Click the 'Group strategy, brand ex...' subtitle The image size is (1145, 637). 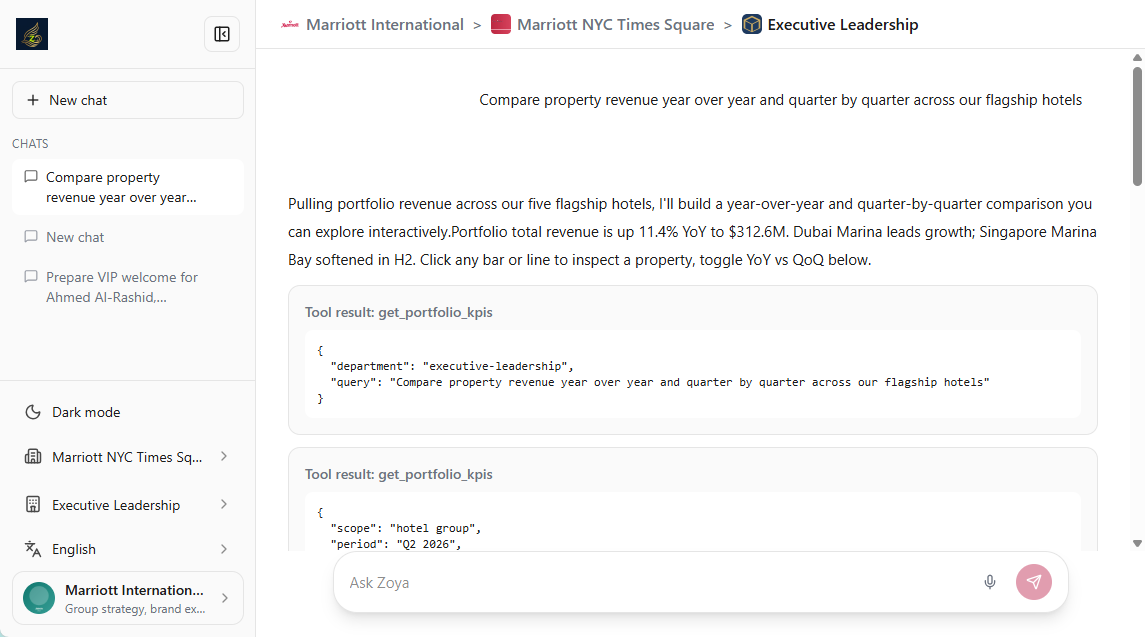(x=135, y=609)
